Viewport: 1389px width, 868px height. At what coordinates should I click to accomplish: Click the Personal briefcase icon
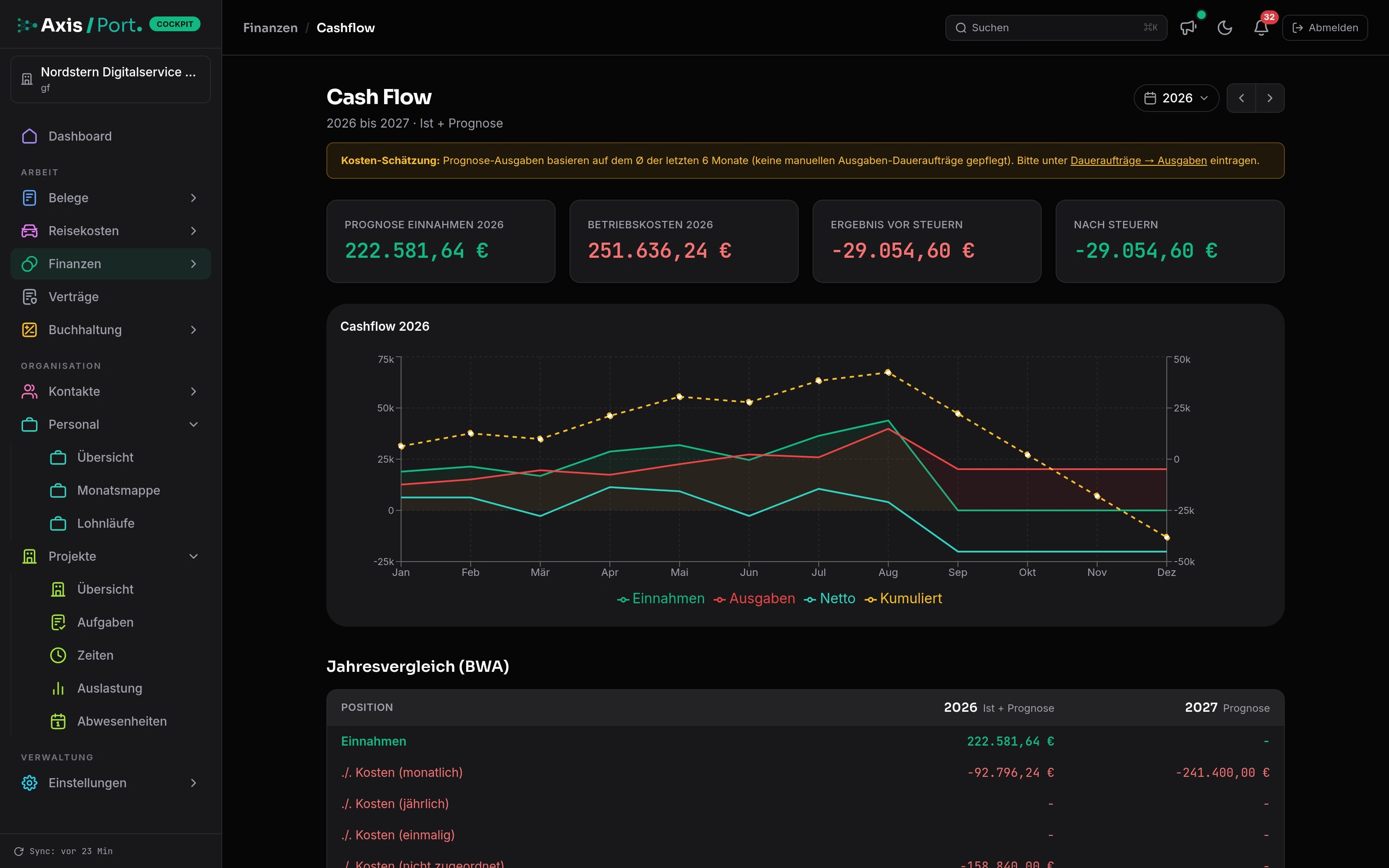(x=29, y=424)
